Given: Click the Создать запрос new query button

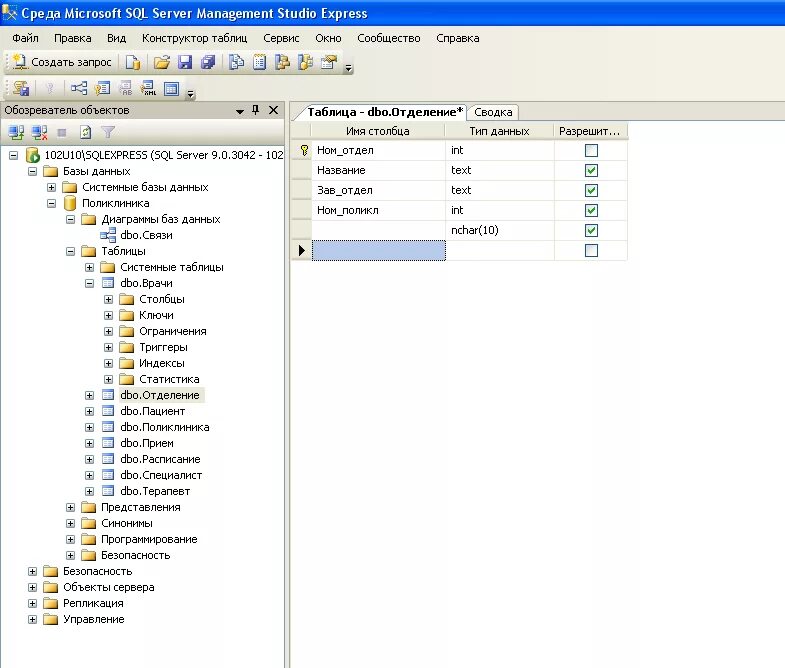Looking at the screenshot, I should [x=62, y=62].
